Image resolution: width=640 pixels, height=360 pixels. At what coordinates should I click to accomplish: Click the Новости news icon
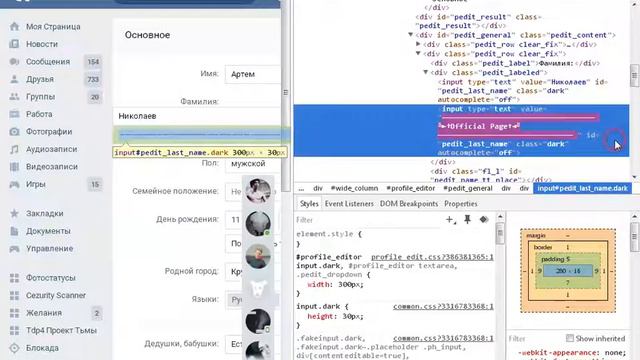pyautogui.click(x=14, y=44)
